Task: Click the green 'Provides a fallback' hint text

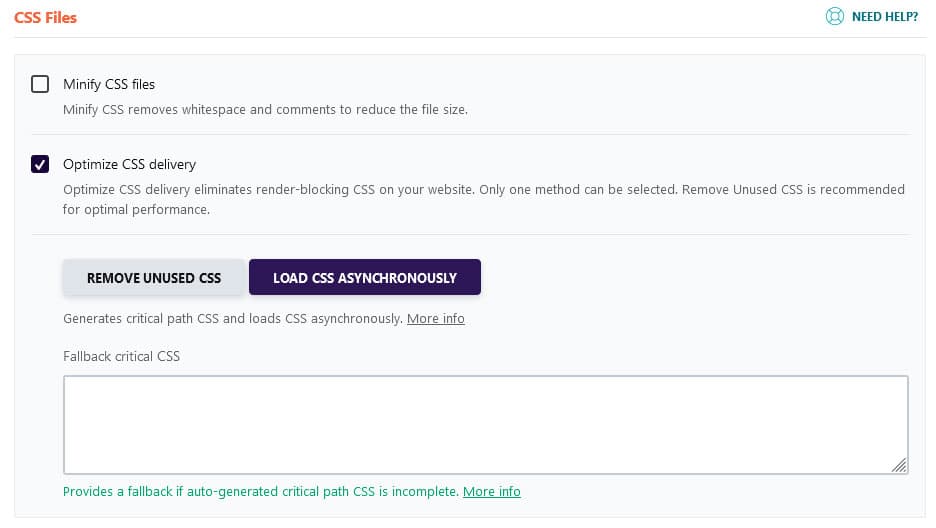Action: coord(260,492)
